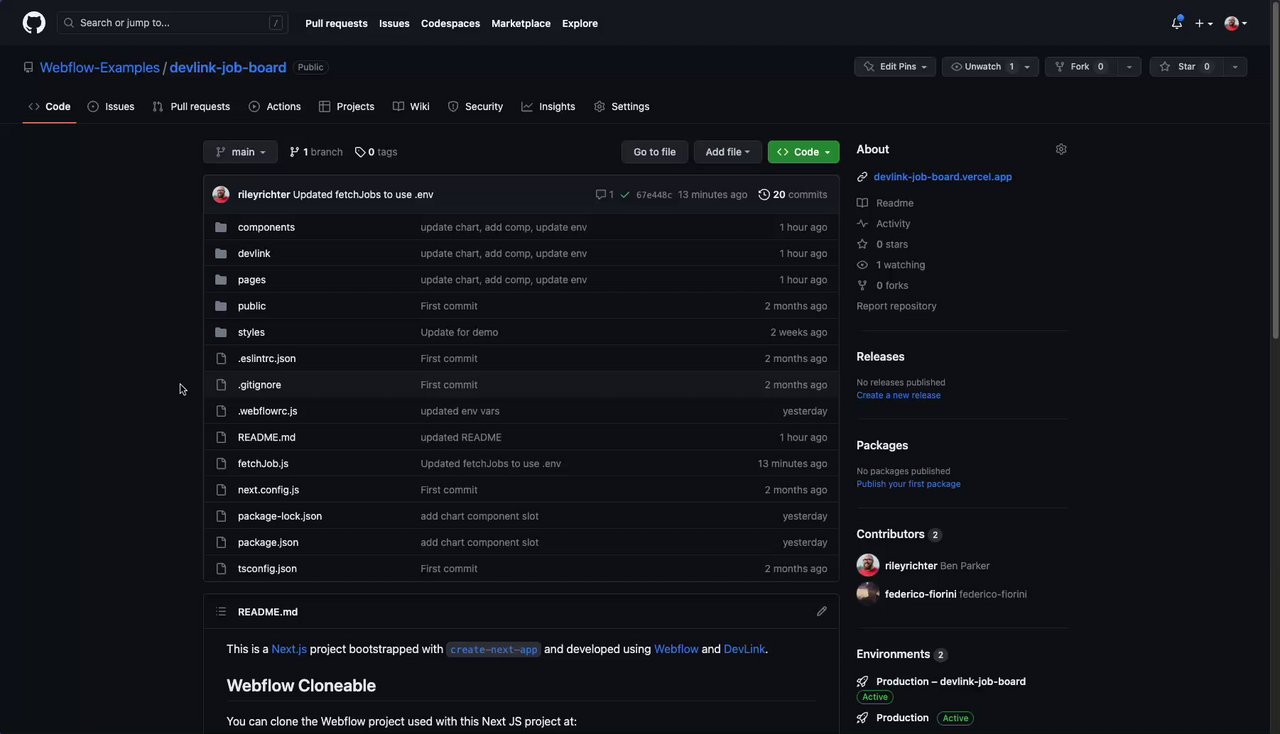Screen dimensions: 1280x734
Task: Select the Code tab
Action: 49,106
